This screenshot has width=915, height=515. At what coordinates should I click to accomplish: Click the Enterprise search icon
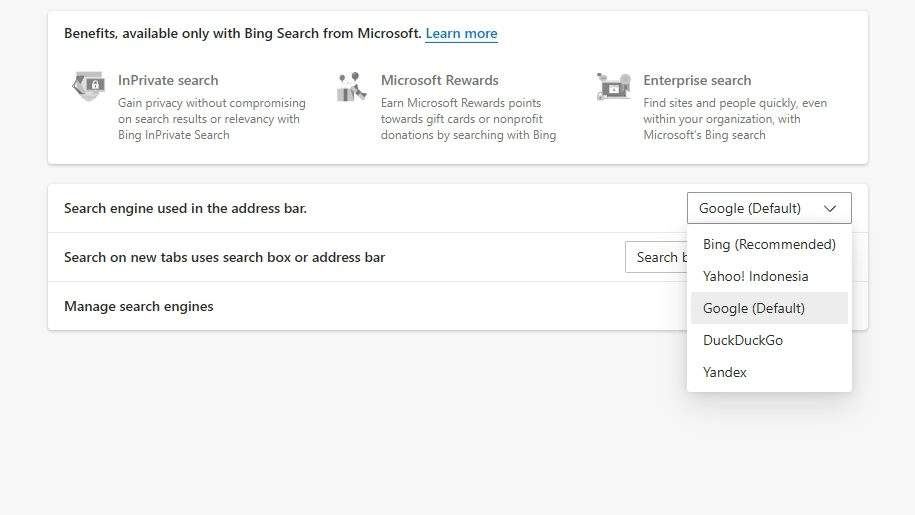[x=613, y=86]
